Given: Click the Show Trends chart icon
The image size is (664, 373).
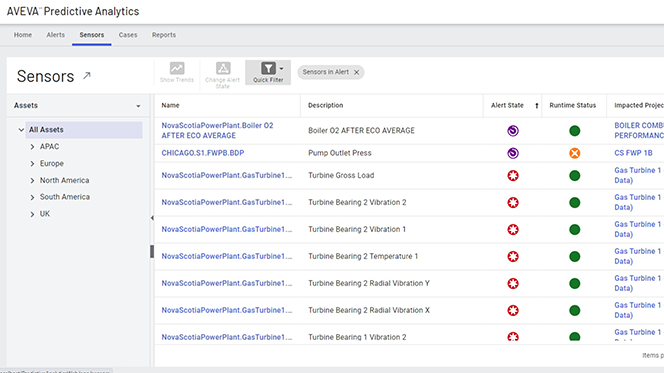Looking at the screenshot, I should pos(177,68).
